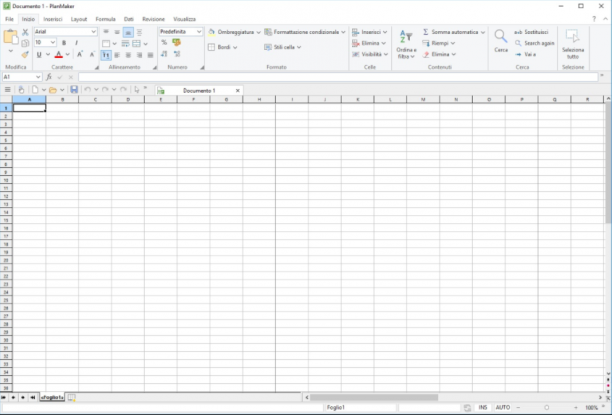Viewport: 612px width, 415px height.
Task: Click the Ordina e filtra icon
Action: pos(406,45)
